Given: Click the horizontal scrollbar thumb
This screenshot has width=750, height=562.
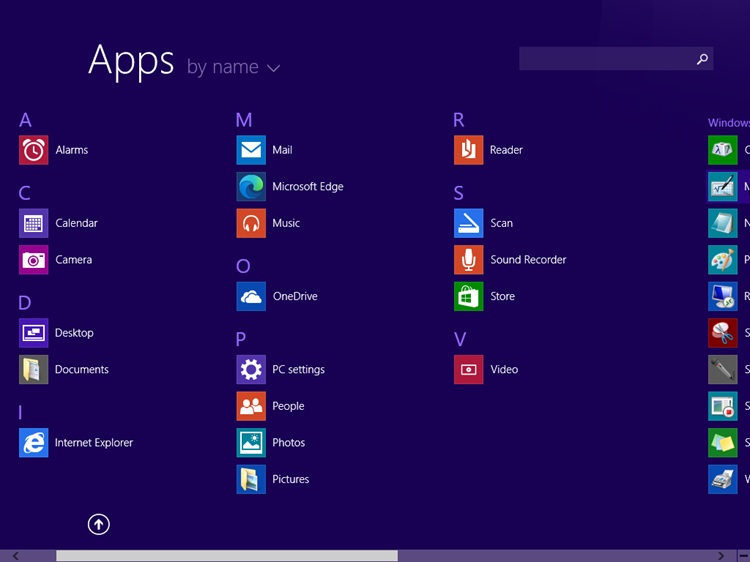Looking at the screenshot, I should [x=227, y=556].
